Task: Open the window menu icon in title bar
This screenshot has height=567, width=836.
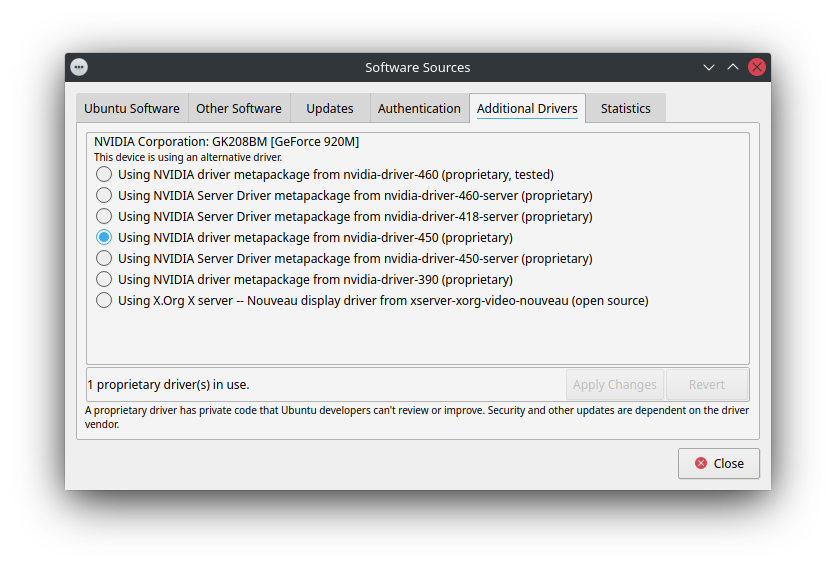Action: coord(79,67)
